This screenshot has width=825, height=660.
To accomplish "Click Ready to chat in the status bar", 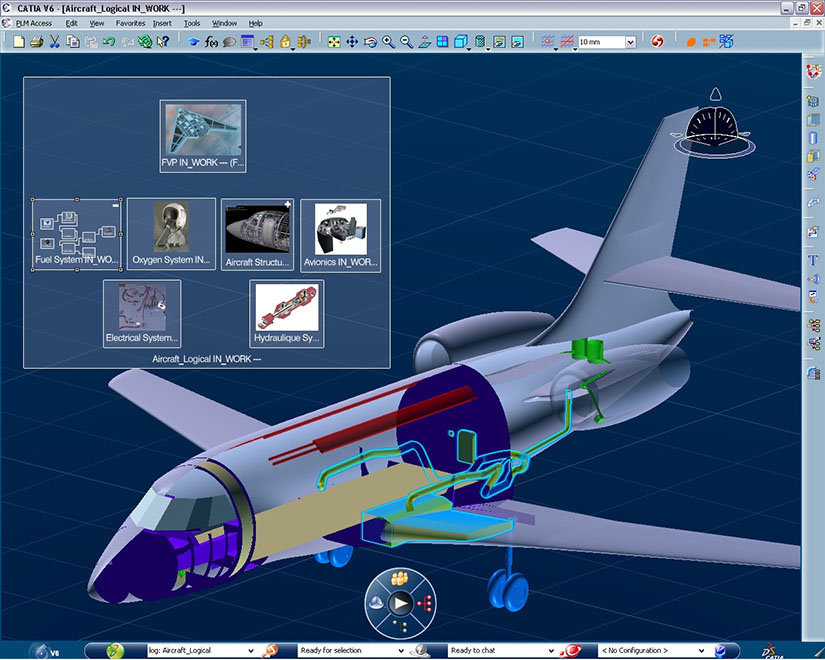I will coord(478,650).
